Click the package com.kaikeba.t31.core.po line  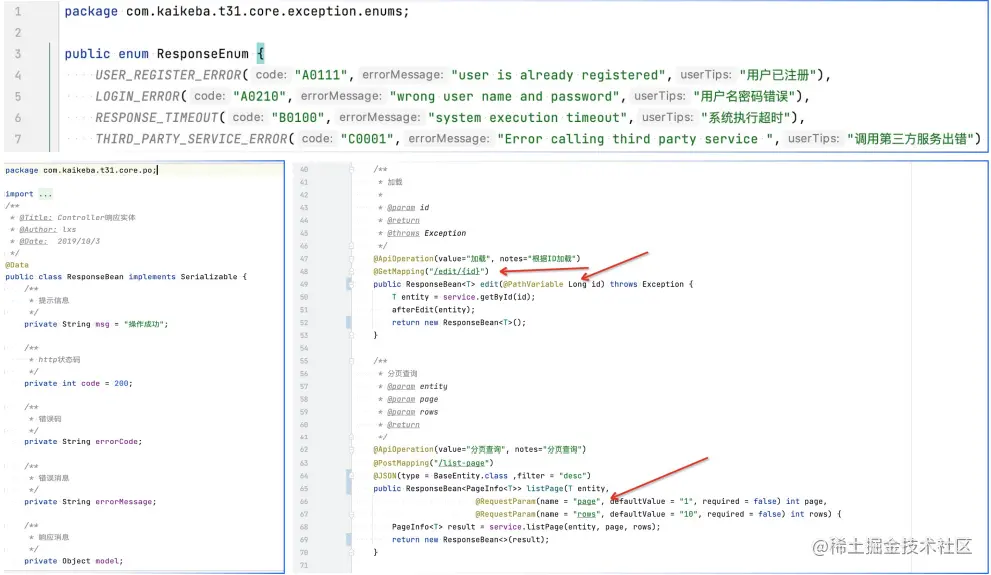pyautogui.click(x=80, y=170)
